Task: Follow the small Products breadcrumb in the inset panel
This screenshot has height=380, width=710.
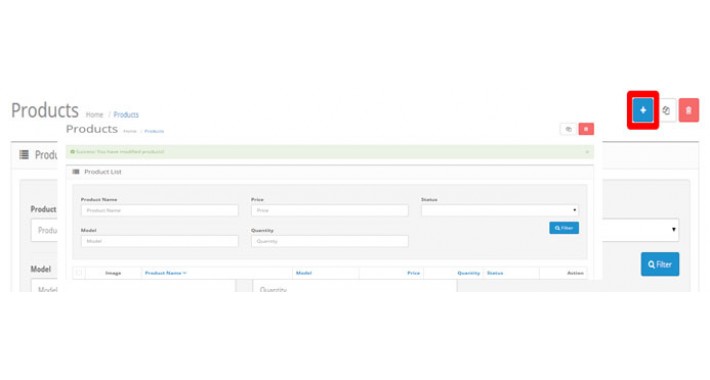Action: [154, 131]
